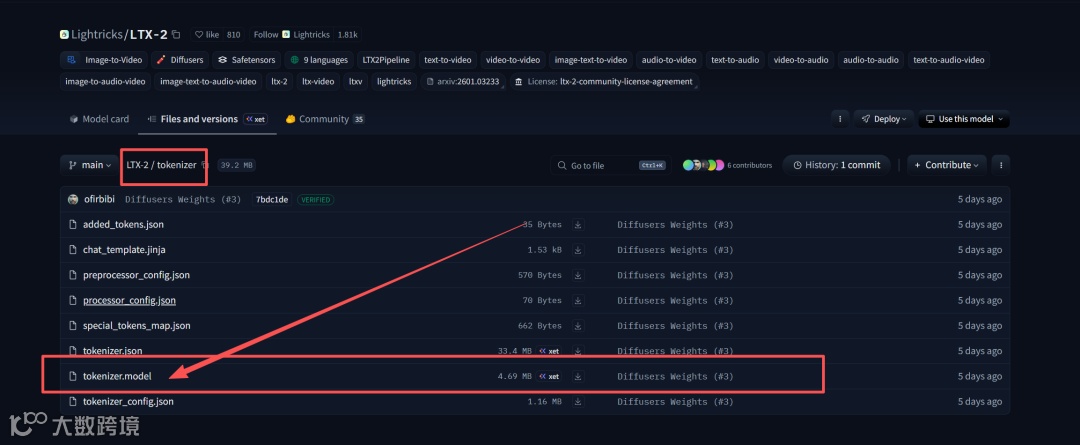Screen dimensions: 1080x445
Task: Open History: 1 commit
Action: click(x=836, y=165)
